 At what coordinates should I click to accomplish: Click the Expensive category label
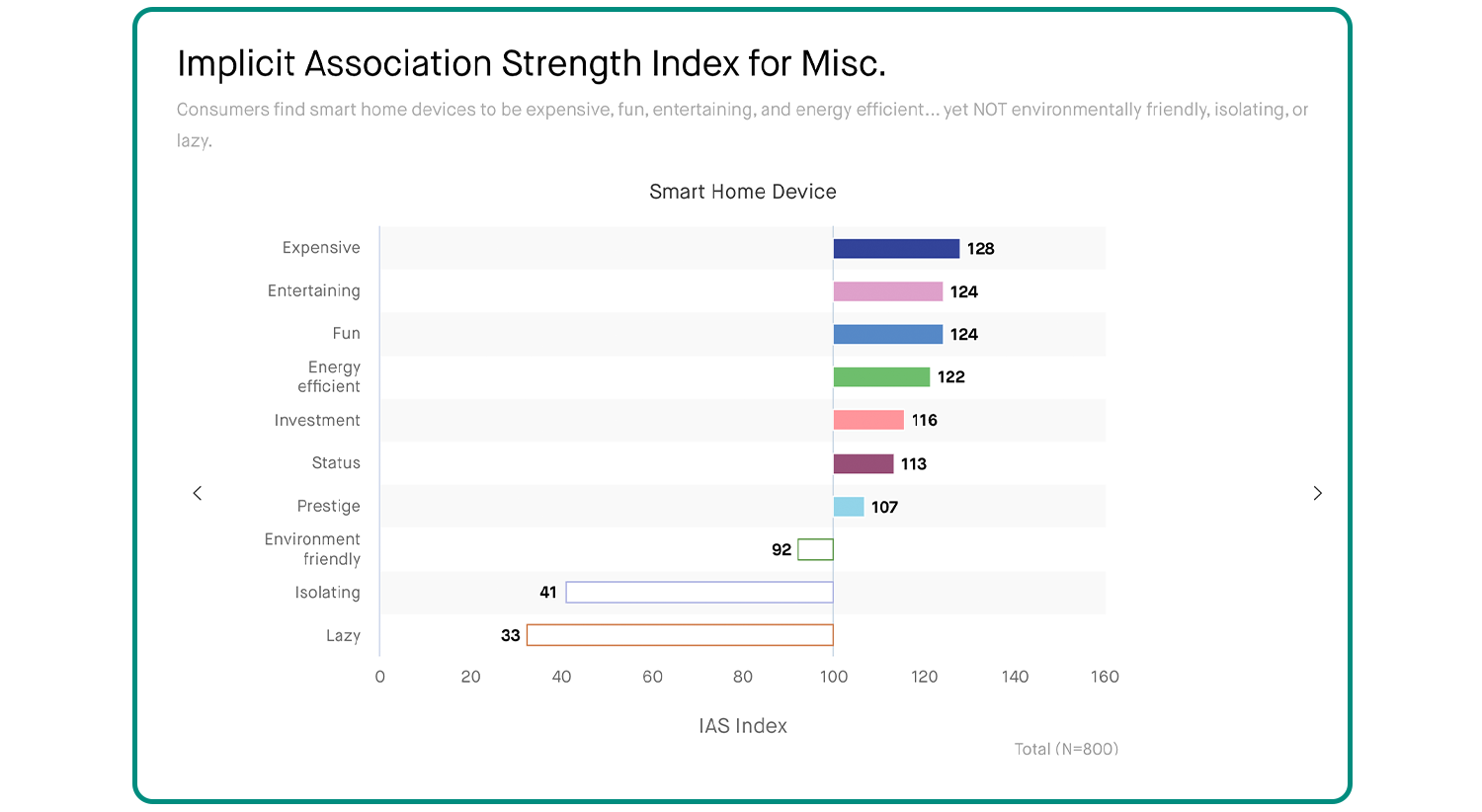tap(321, 248)
